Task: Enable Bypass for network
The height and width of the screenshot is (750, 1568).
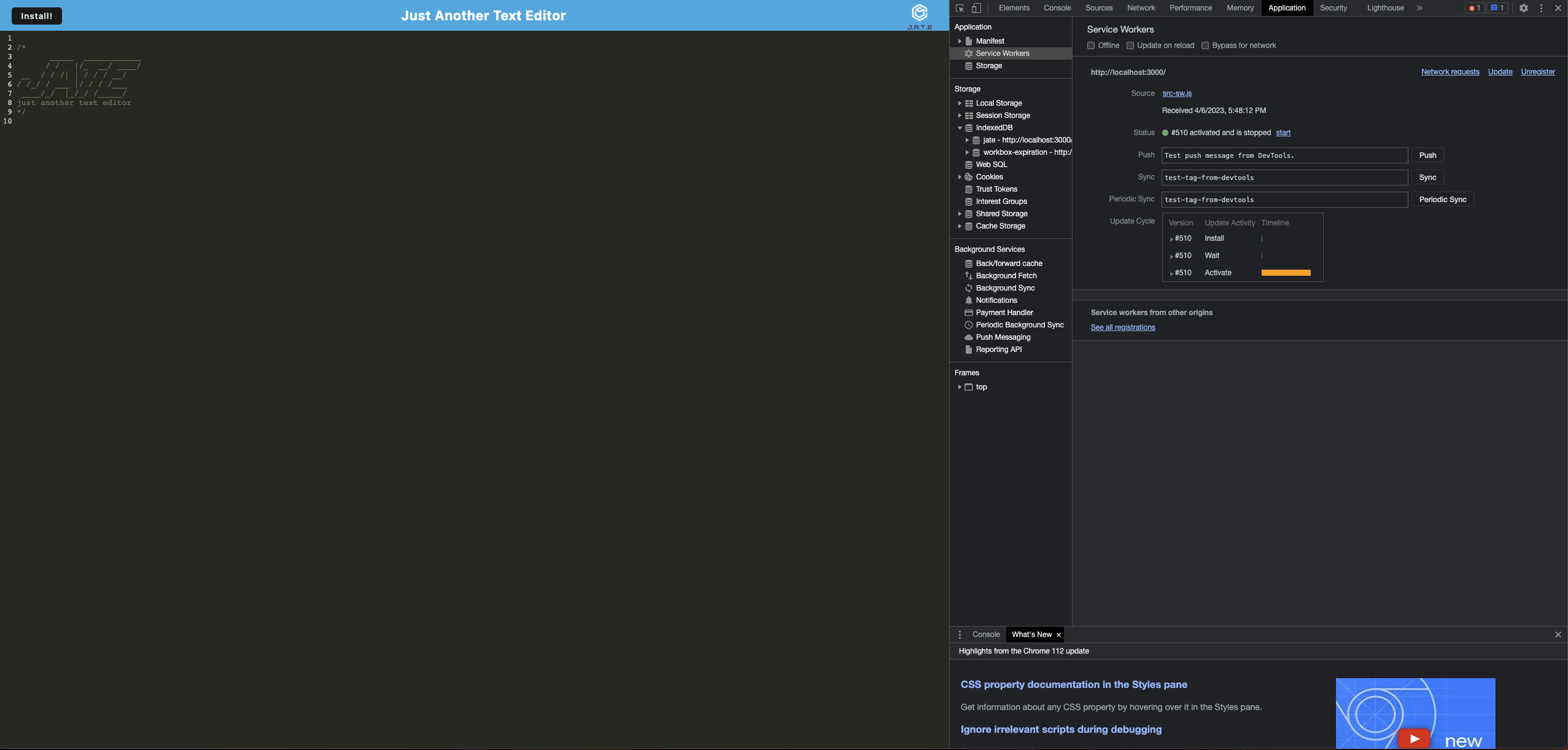Action: (x=1205, y=45)
